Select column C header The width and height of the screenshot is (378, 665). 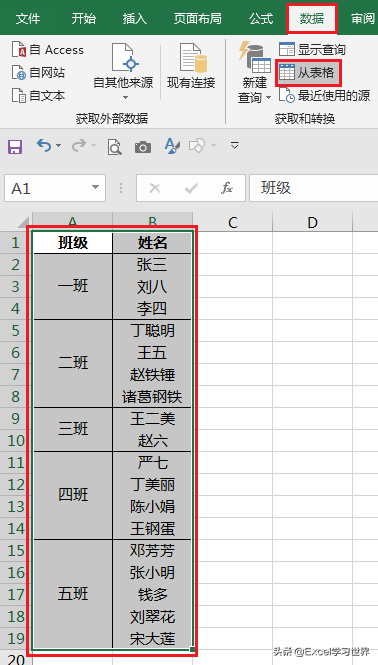[232, 222]
